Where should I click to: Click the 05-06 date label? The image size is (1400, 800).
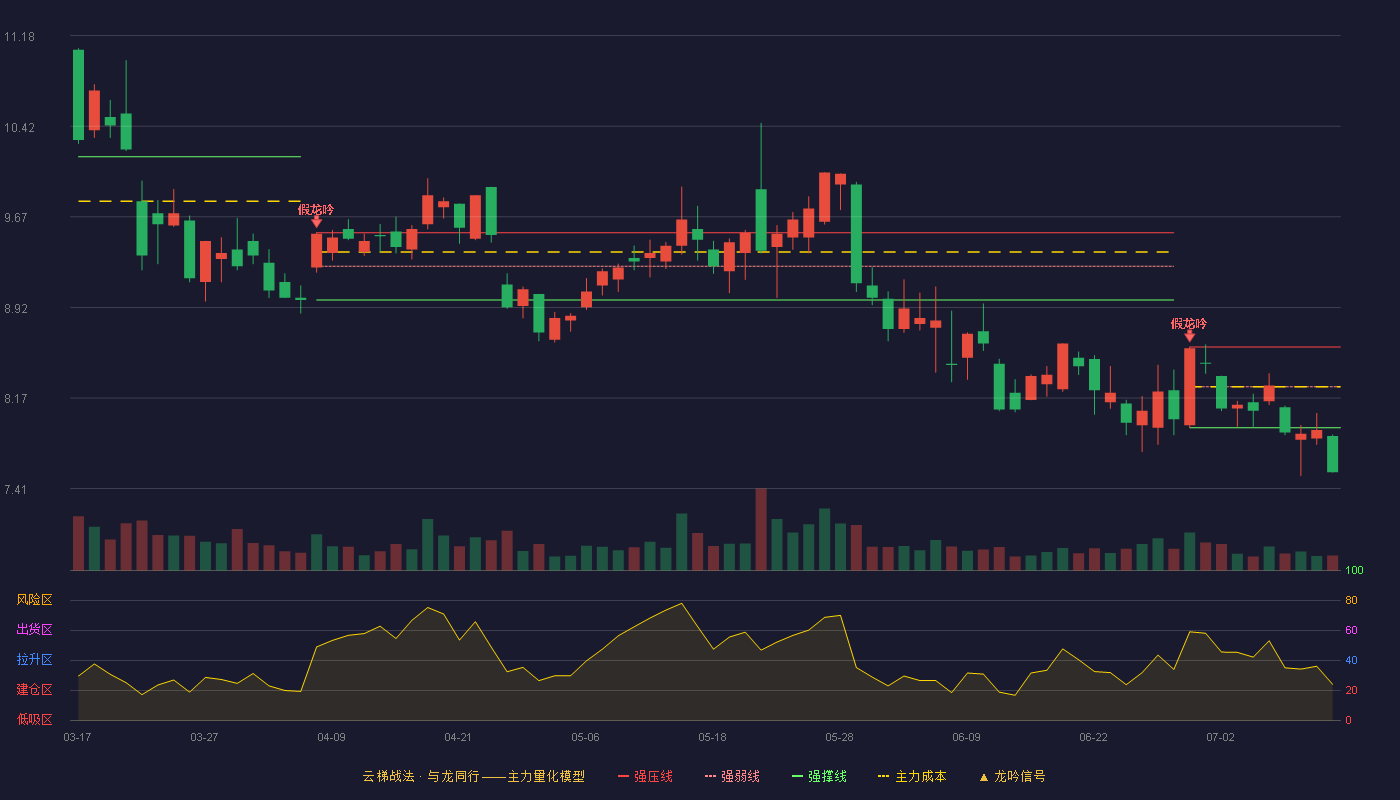tap(585, 737)
